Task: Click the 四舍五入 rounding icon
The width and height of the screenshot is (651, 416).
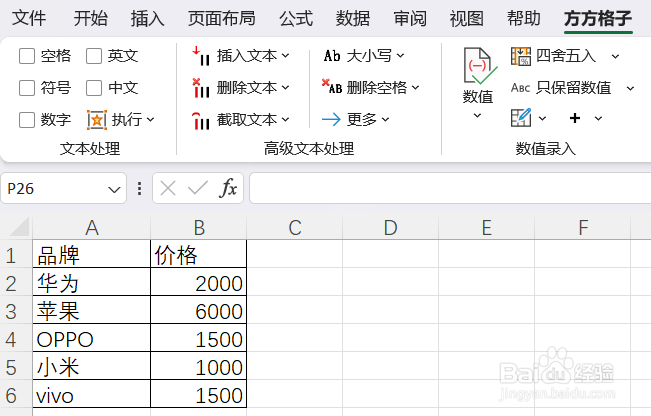Action: (521, 56)
